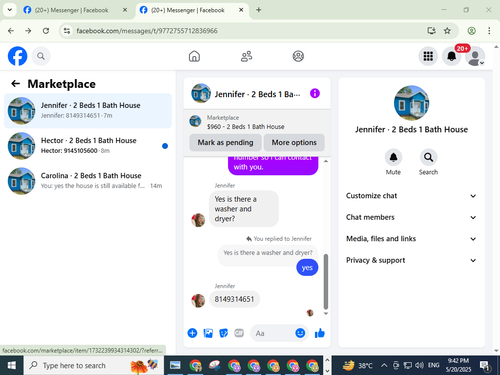Choose a GIF with the GIF icon

(239, 333)
